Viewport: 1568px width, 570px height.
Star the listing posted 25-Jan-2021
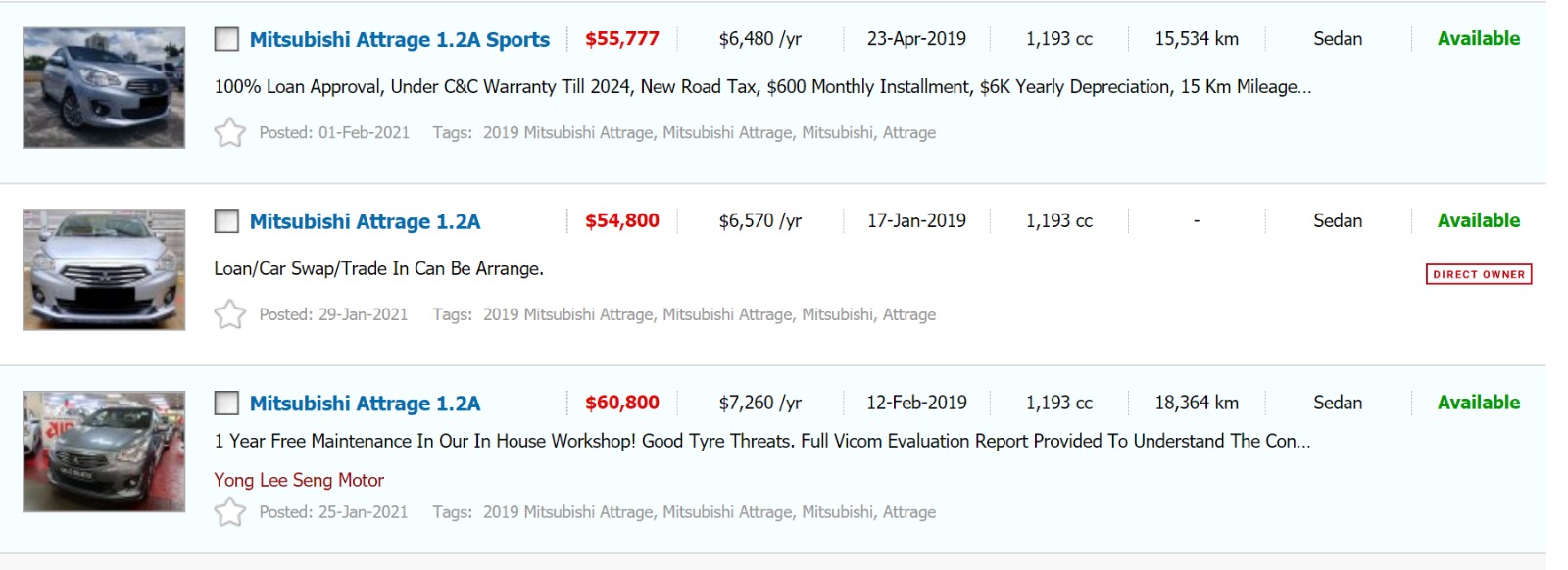pyautogui.click(x=230, y=511)
